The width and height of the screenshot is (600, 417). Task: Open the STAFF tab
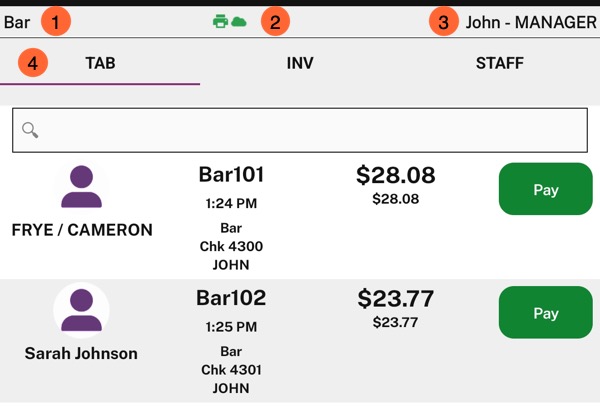(x=500, y=63)
